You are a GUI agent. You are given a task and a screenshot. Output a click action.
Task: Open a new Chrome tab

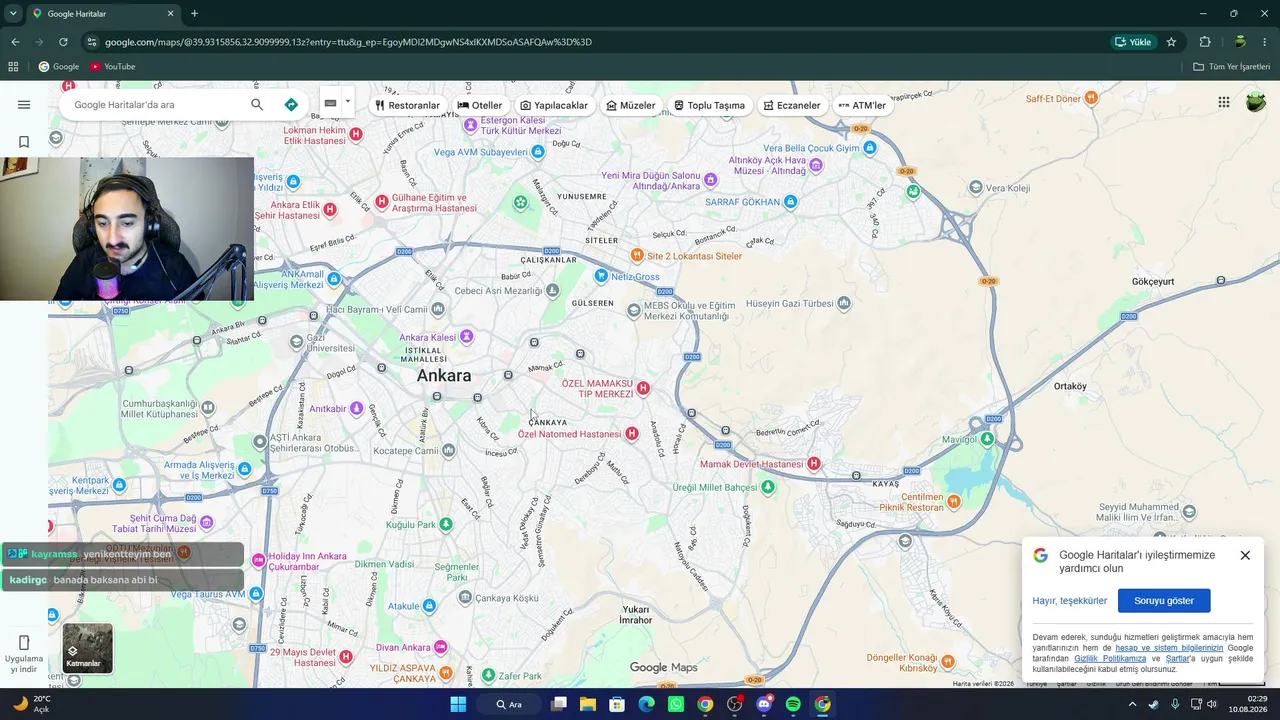(x=194, y=14)
